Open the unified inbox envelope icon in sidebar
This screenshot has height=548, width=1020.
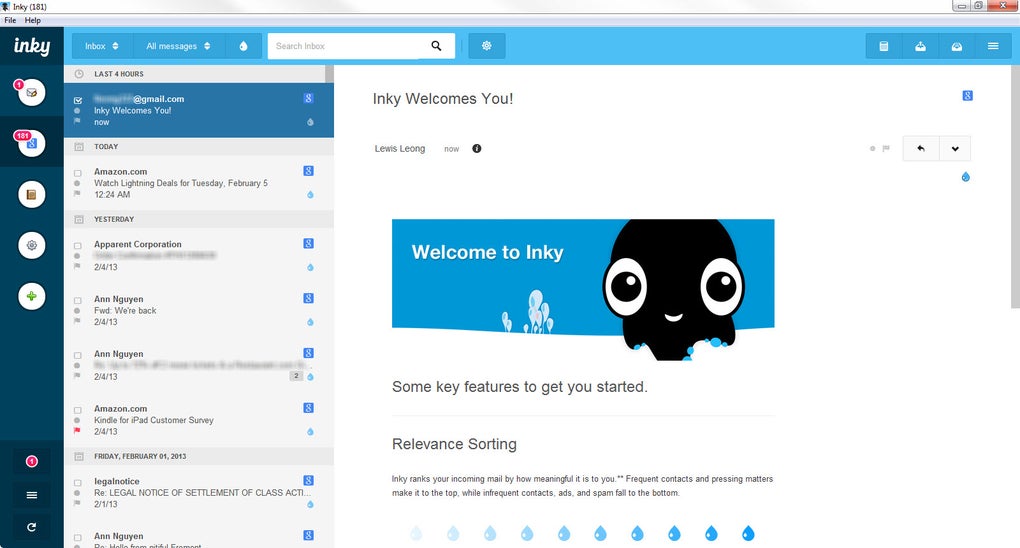(x=31, y=93)
